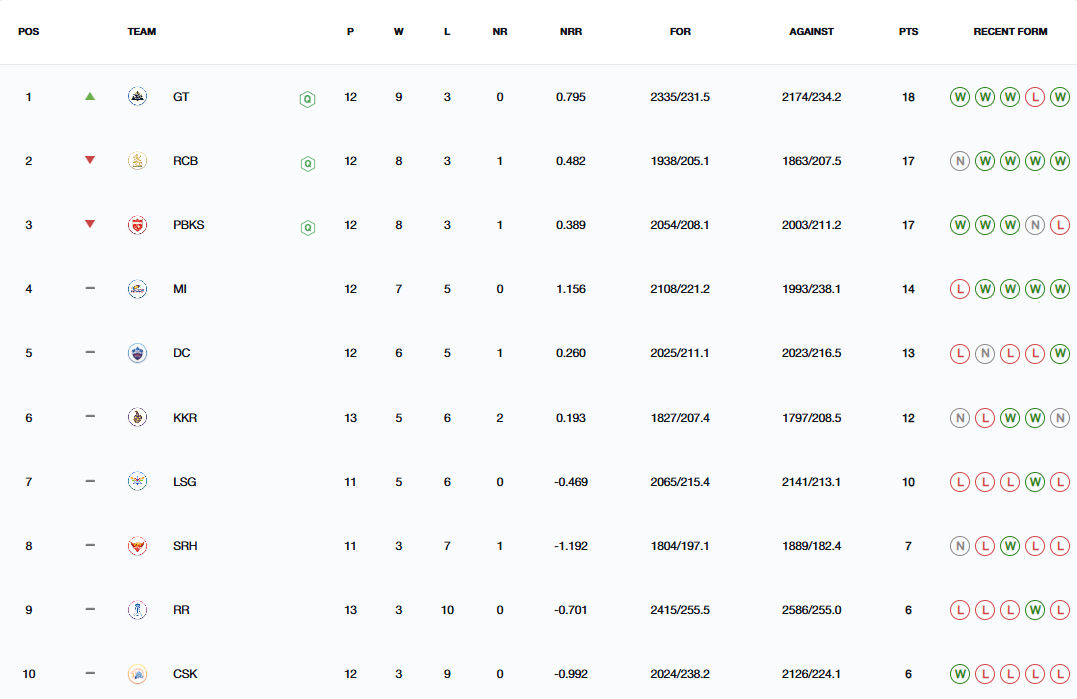The width and height of the screenshot is (1077, 699).
Task: Click RCB's red down-arrow position indicator
Action: click(x=90, y=161)
